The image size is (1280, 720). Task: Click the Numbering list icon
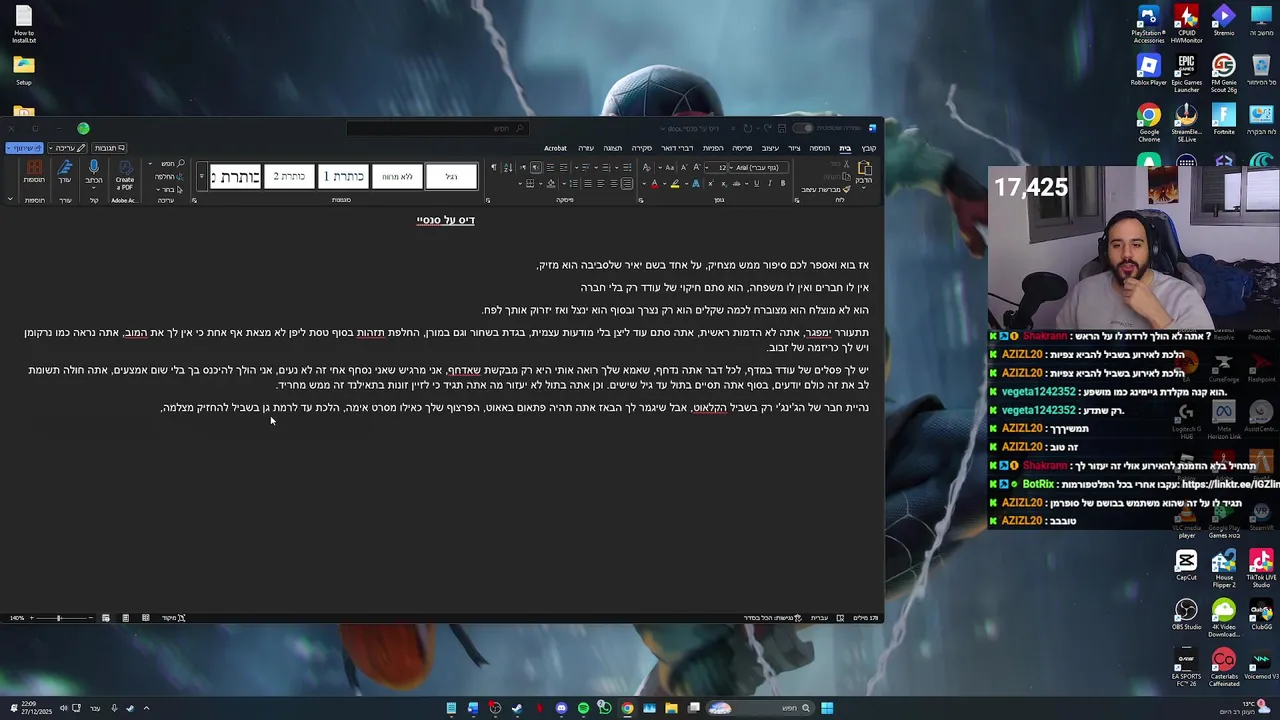pos(606,167)
